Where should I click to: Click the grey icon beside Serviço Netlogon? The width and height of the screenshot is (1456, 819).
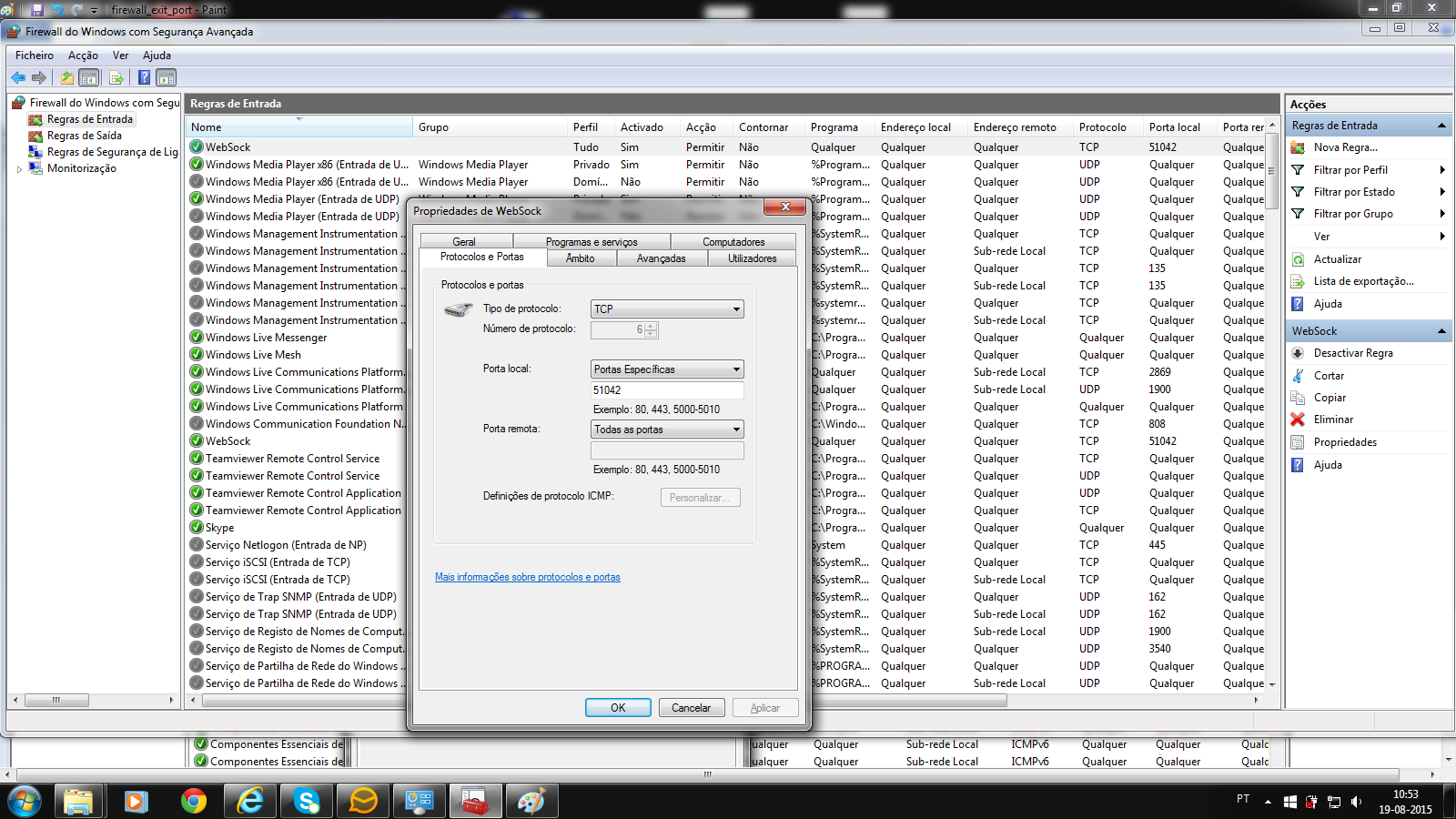pyautogui.click(x=197, y=545)
